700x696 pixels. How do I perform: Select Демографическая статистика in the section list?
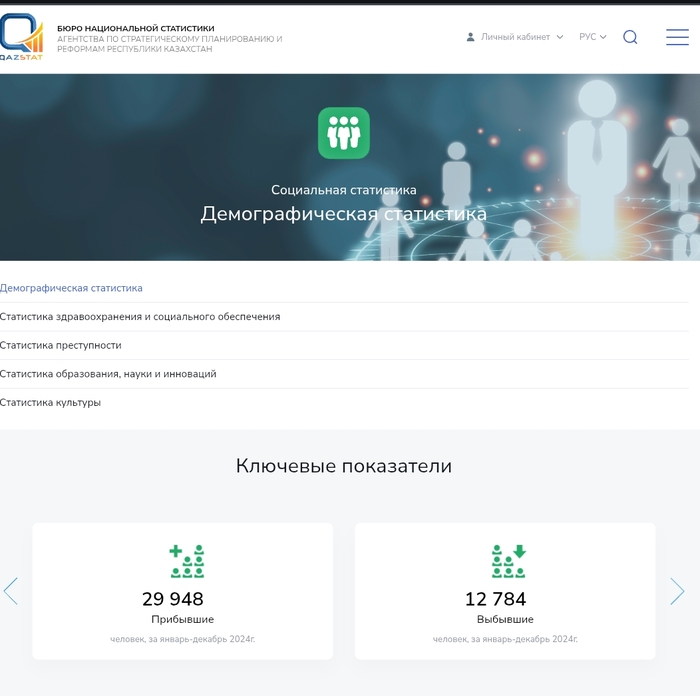click(x=72, y=288)
